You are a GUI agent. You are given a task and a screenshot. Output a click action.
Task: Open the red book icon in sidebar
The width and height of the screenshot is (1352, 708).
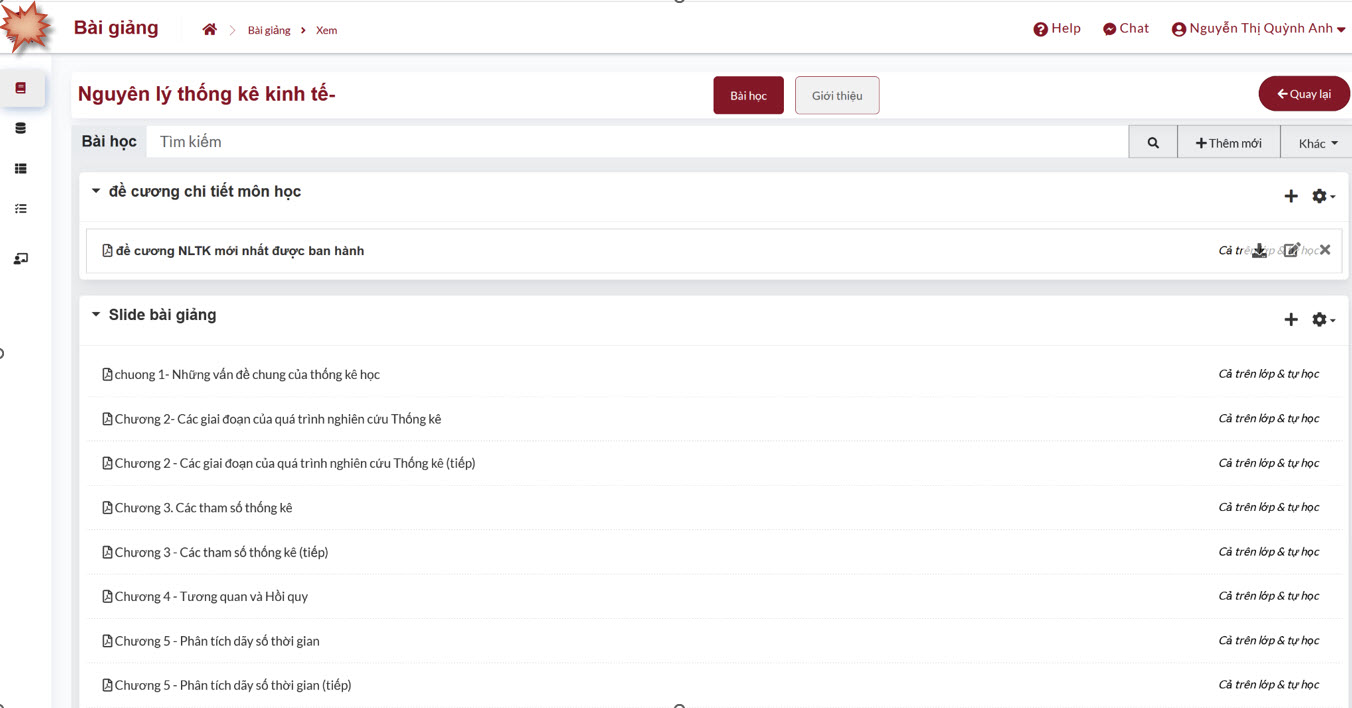(21, 88)
